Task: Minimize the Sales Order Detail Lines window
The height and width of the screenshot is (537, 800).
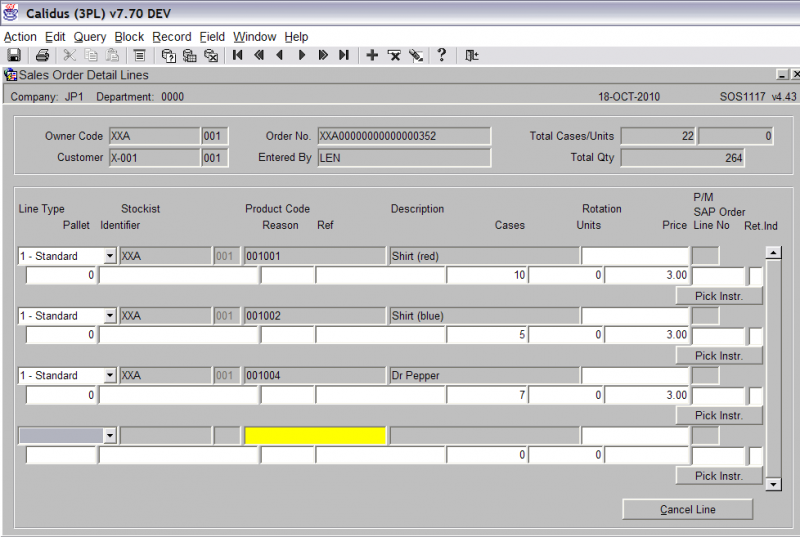Action: coord(782,75)
